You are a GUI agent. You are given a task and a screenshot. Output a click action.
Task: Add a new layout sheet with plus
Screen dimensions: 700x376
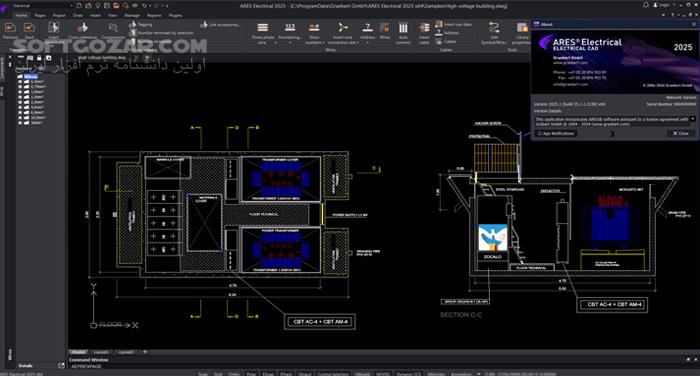click(x=144, y=352)
